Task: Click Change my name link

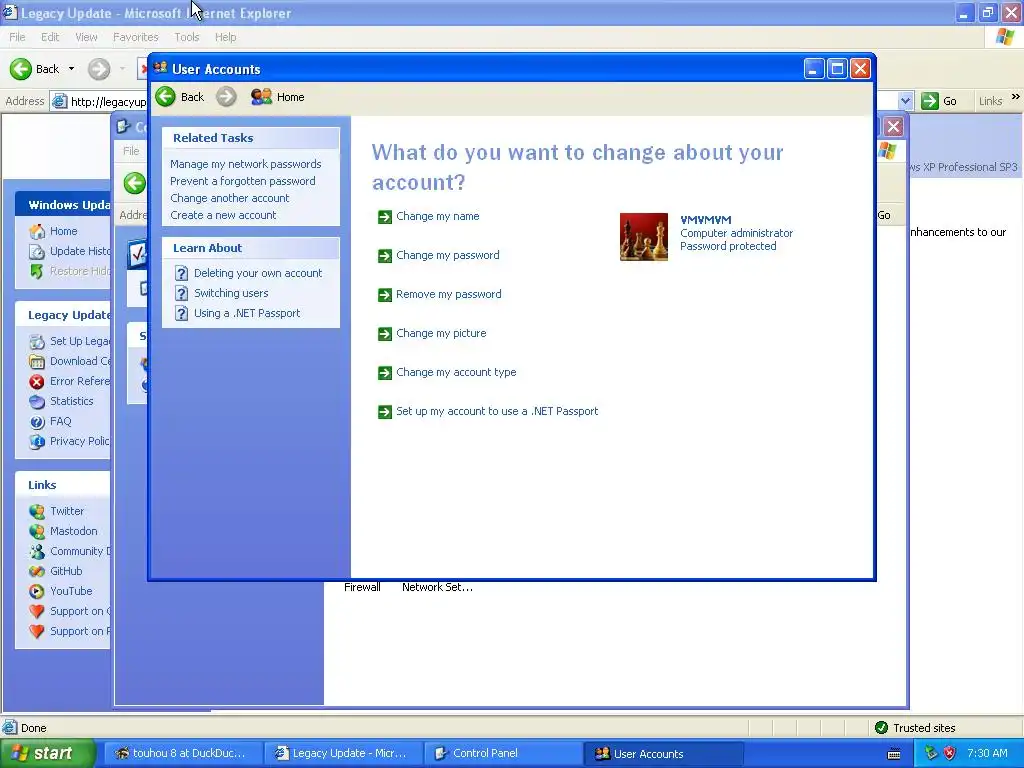Action: pyautogui.click(x=438, y=216)
